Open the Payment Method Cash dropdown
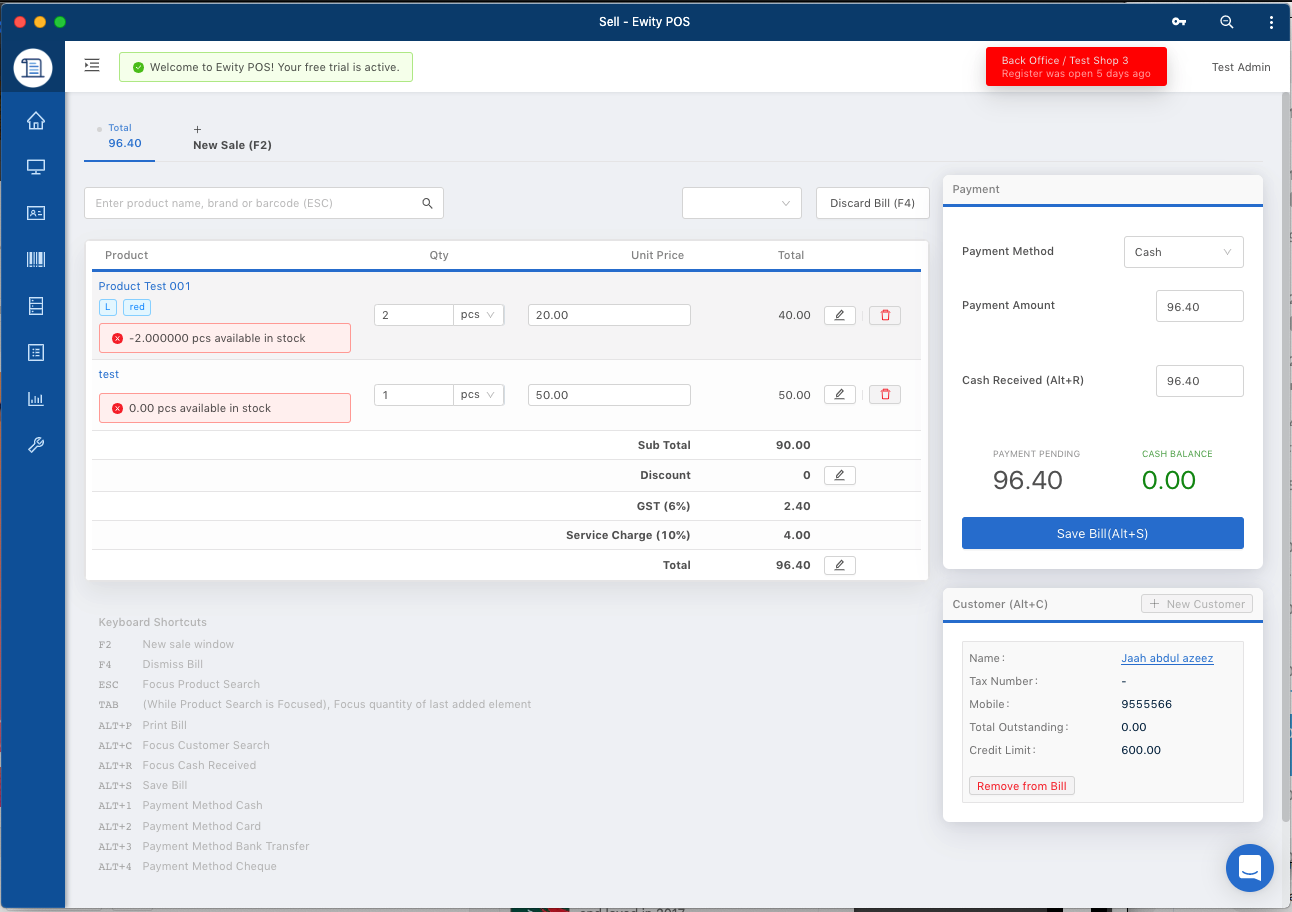Viewport: 1292px width, 912px height. point(1184,252)
